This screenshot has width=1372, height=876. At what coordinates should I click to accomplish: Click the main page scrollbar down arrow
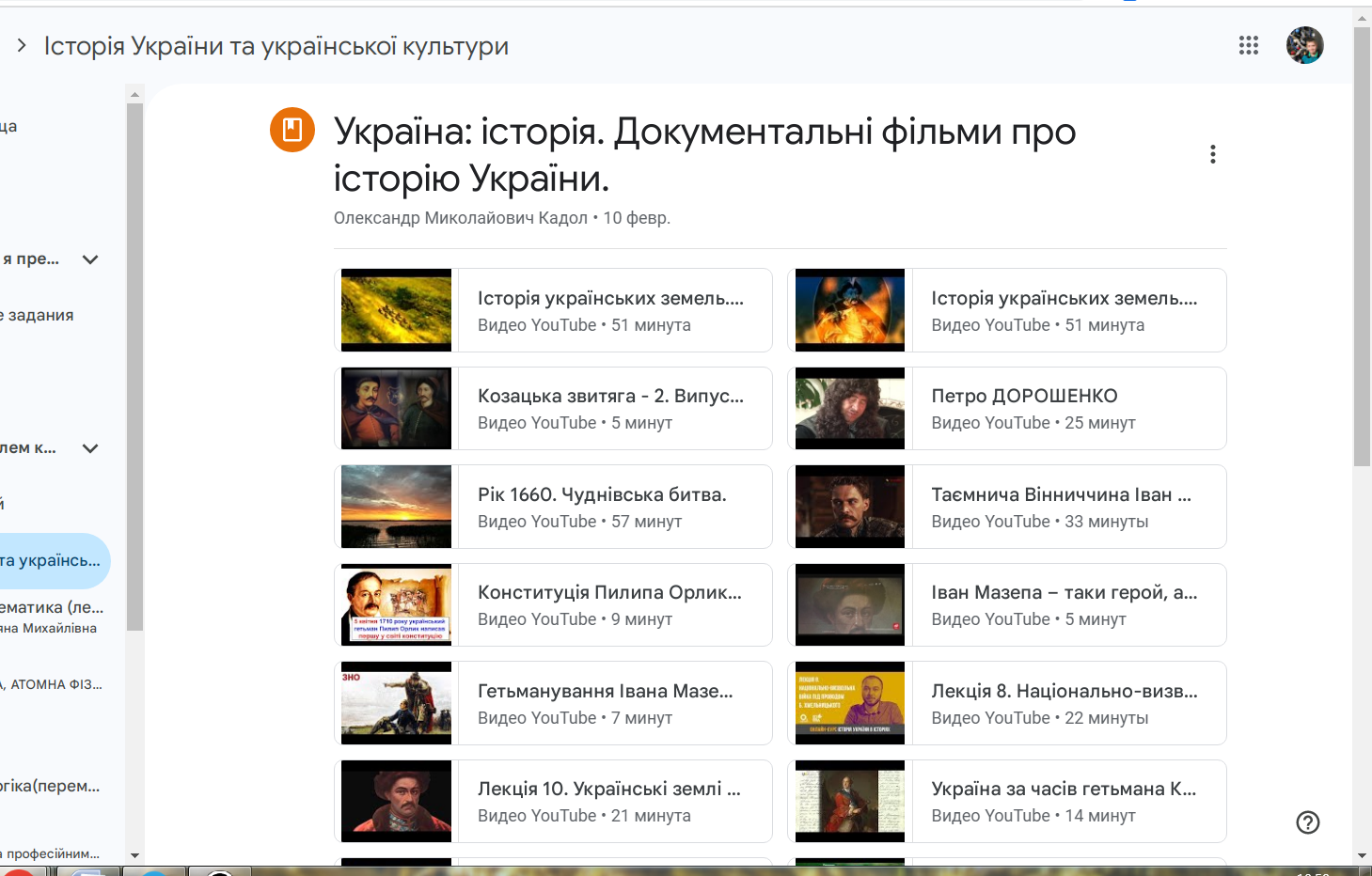pyautogui.click(x=1362, y=855)
